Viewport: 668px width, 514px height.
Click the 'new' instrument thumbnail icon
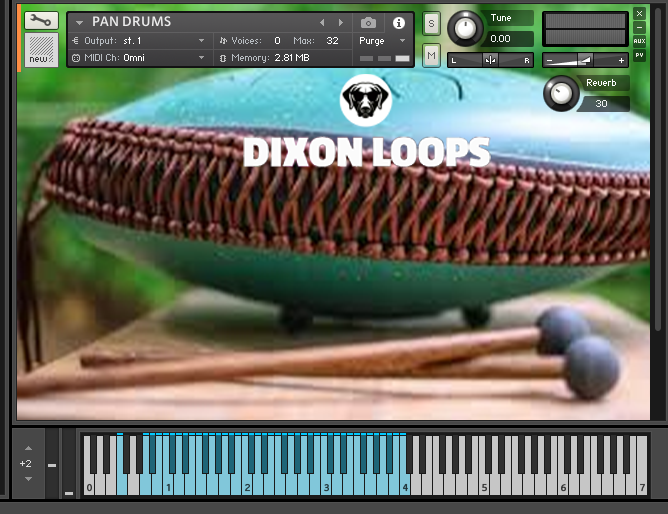[x=41, y=49]
